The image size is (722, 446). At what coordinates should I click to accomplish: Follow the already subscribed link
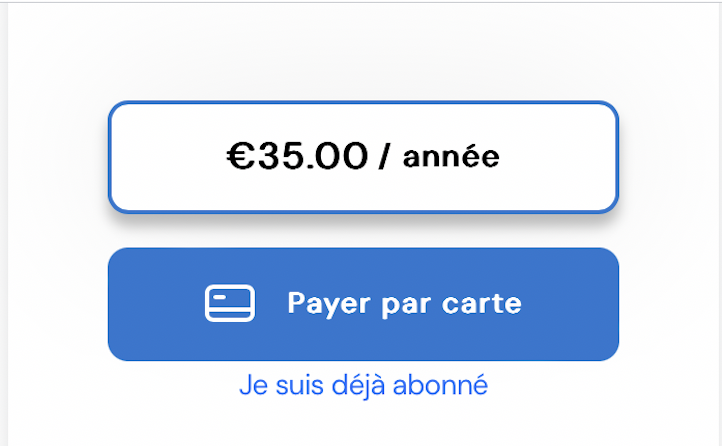[x=363, y=385]
